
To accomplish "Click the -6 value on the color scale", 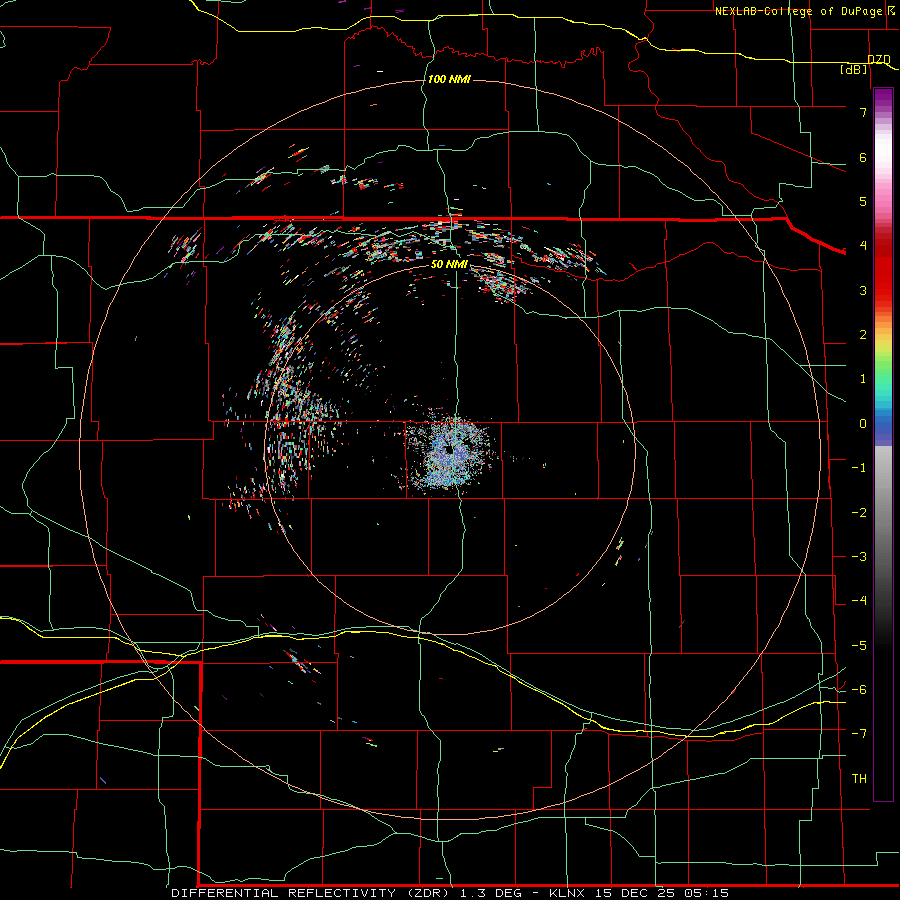I will tap(859, 690).
